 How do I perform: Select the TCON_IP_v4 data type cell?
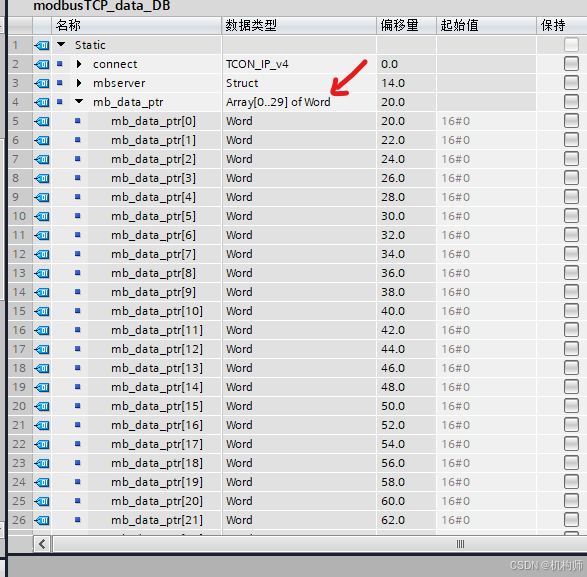(x=299, y=64)
